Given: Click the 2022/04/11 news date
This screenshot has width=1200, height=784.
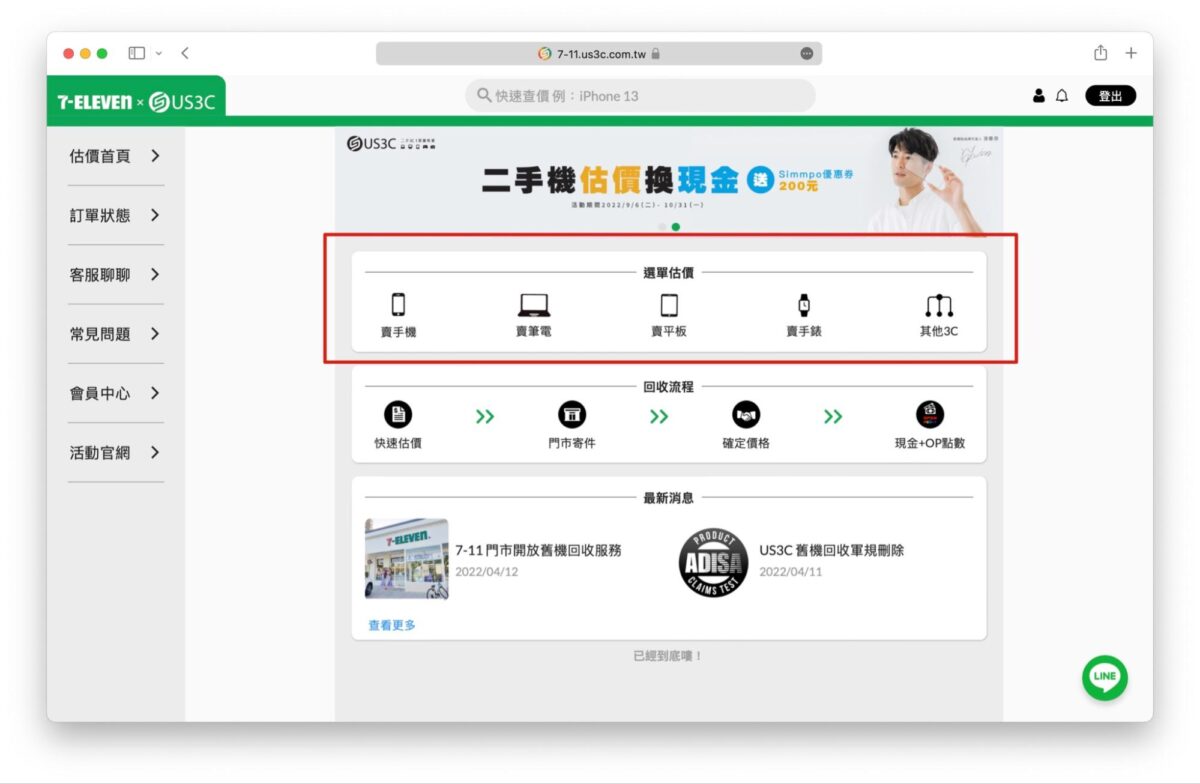Looking at the screenshot, I should 791,572.
